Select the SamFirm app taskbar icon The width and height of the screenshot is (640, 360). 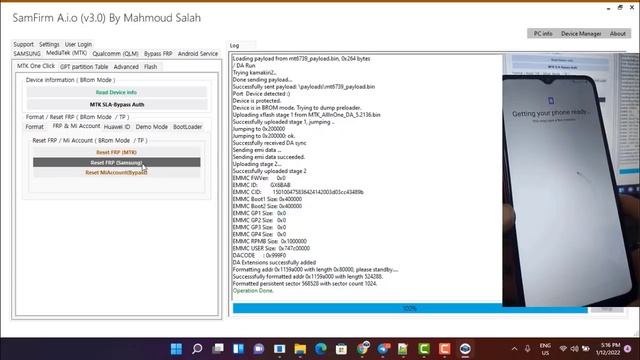(465, 349)
